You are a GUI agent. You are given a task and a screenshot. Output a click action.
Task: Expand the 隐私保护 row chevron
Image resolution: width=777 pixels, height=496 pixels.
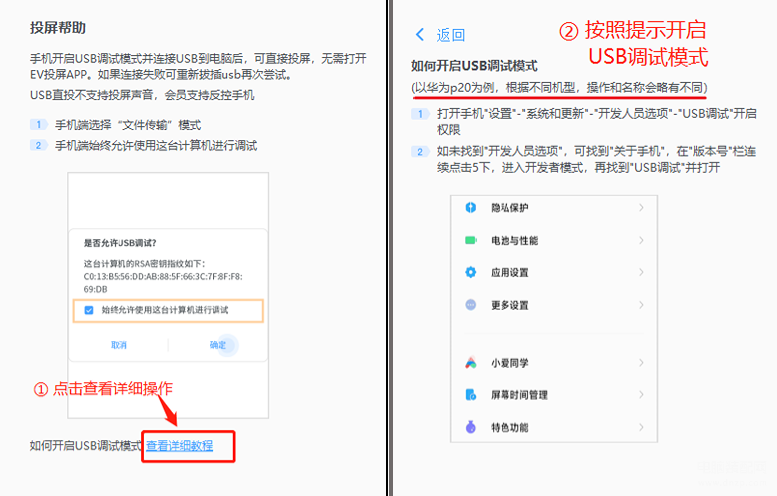(x=641, y=208)
